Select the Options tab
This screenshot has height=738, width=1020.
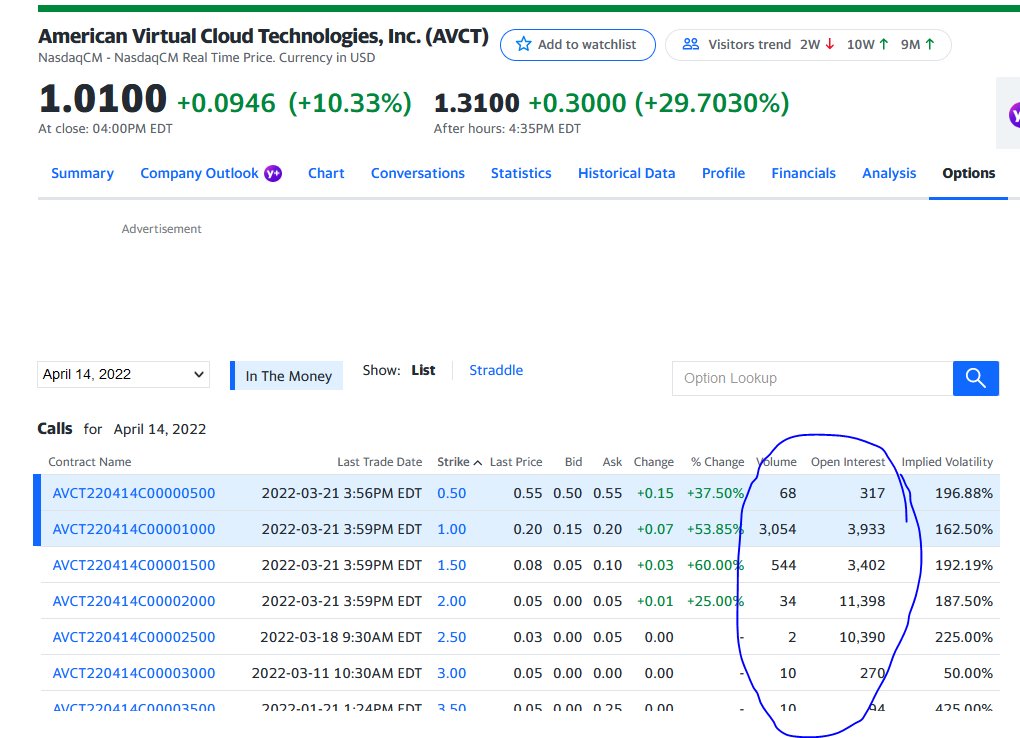coord(969,173)
